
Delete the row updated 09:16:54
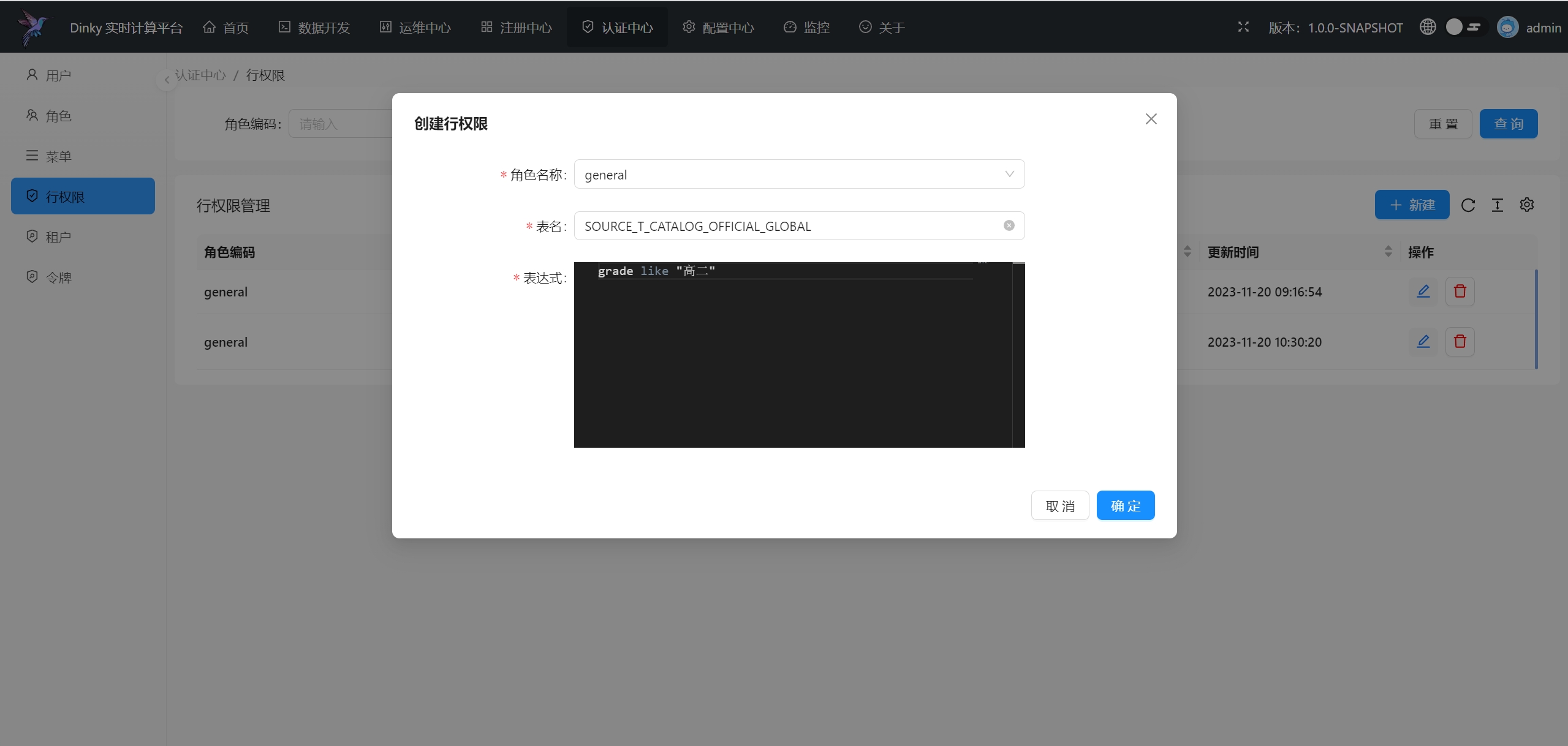(x=1460, y=292)
